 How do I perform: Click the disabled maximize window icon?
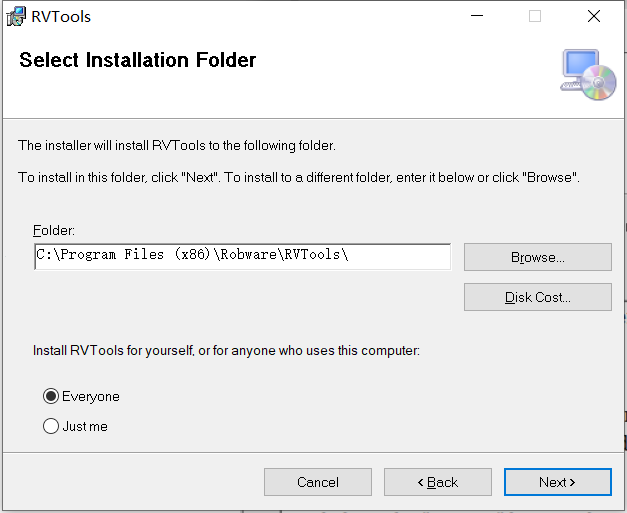[x=535, y=16]
